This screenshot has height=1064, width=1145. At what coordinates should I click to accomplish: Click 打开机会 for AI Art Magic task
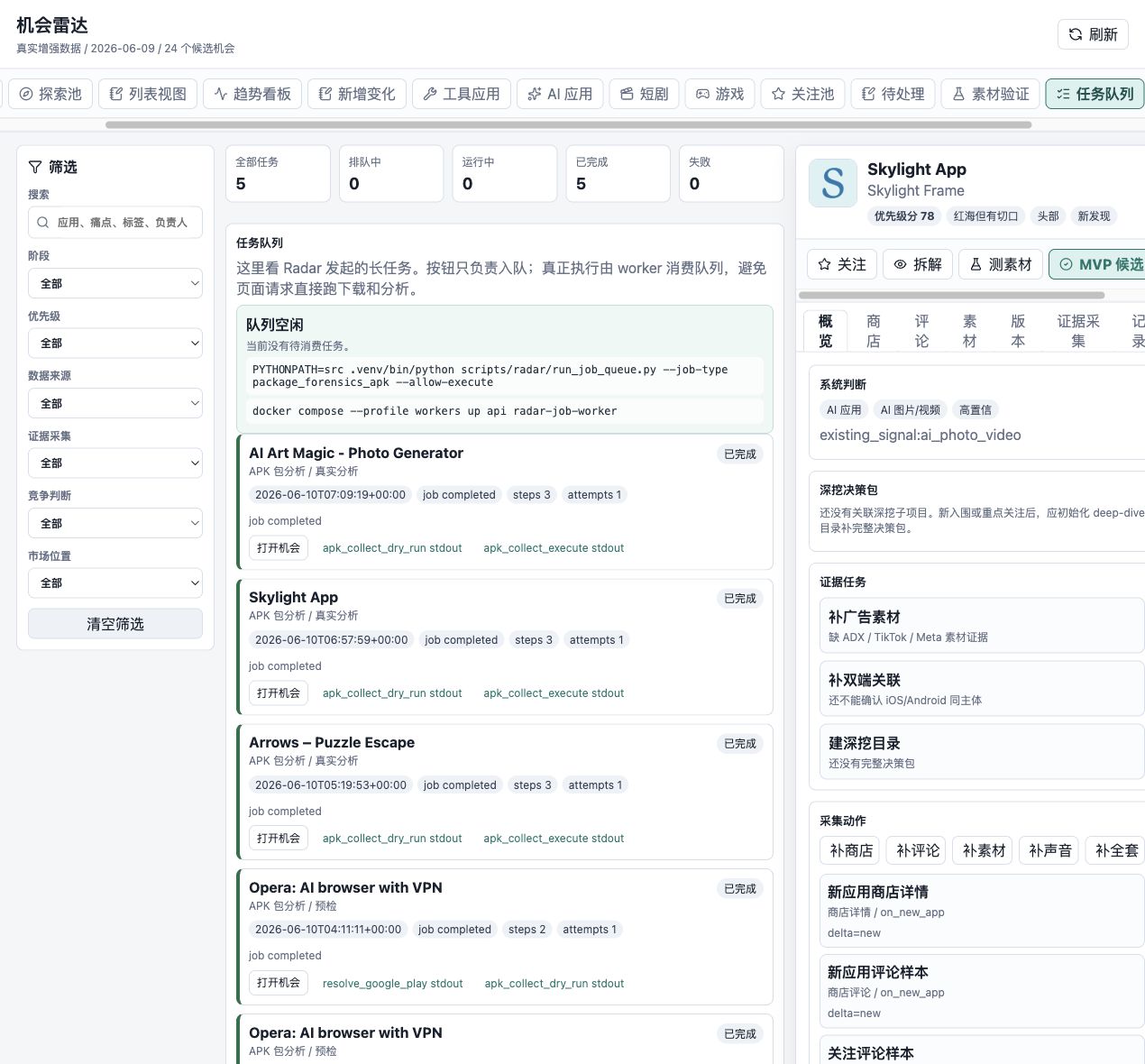[x=279, y=548]
